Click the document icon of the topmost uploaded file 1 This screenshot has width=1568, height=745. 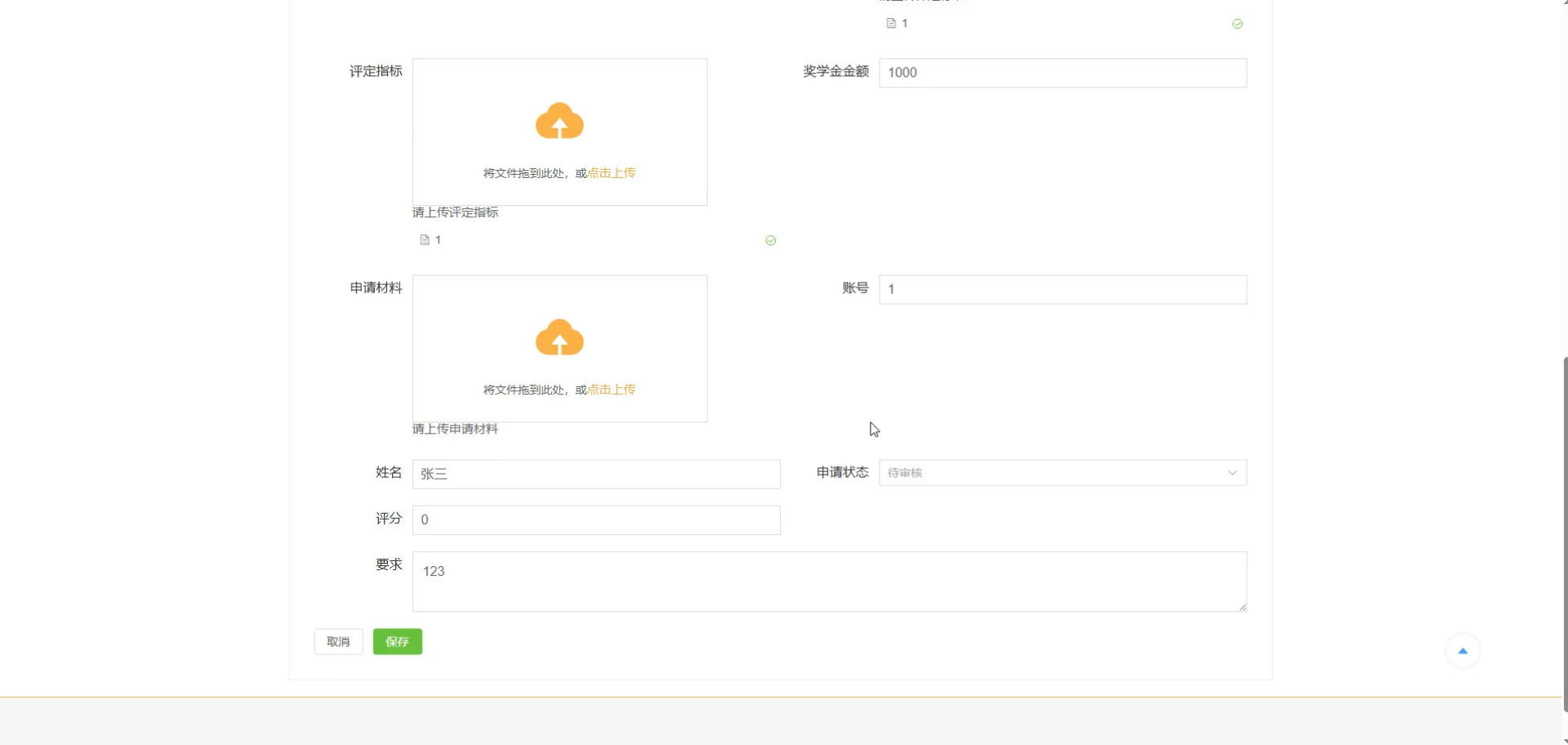click(889, 23)
